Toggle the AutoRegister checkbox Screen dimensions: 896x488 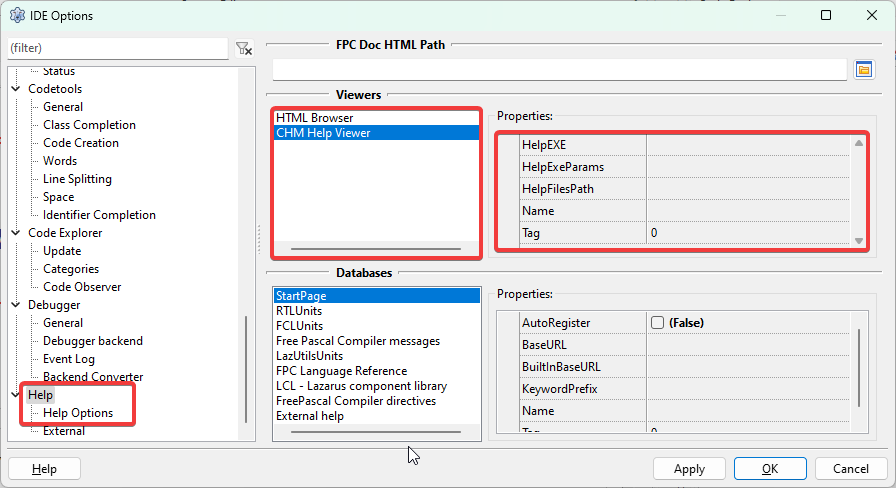(657, 323)
